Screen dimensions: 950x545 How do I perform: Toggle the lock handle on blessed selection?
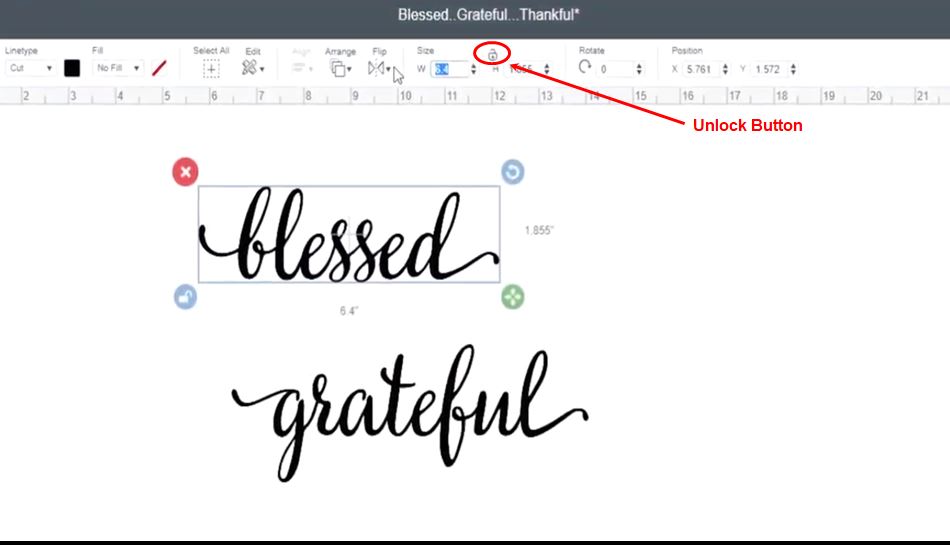click(x=185, y=297)
